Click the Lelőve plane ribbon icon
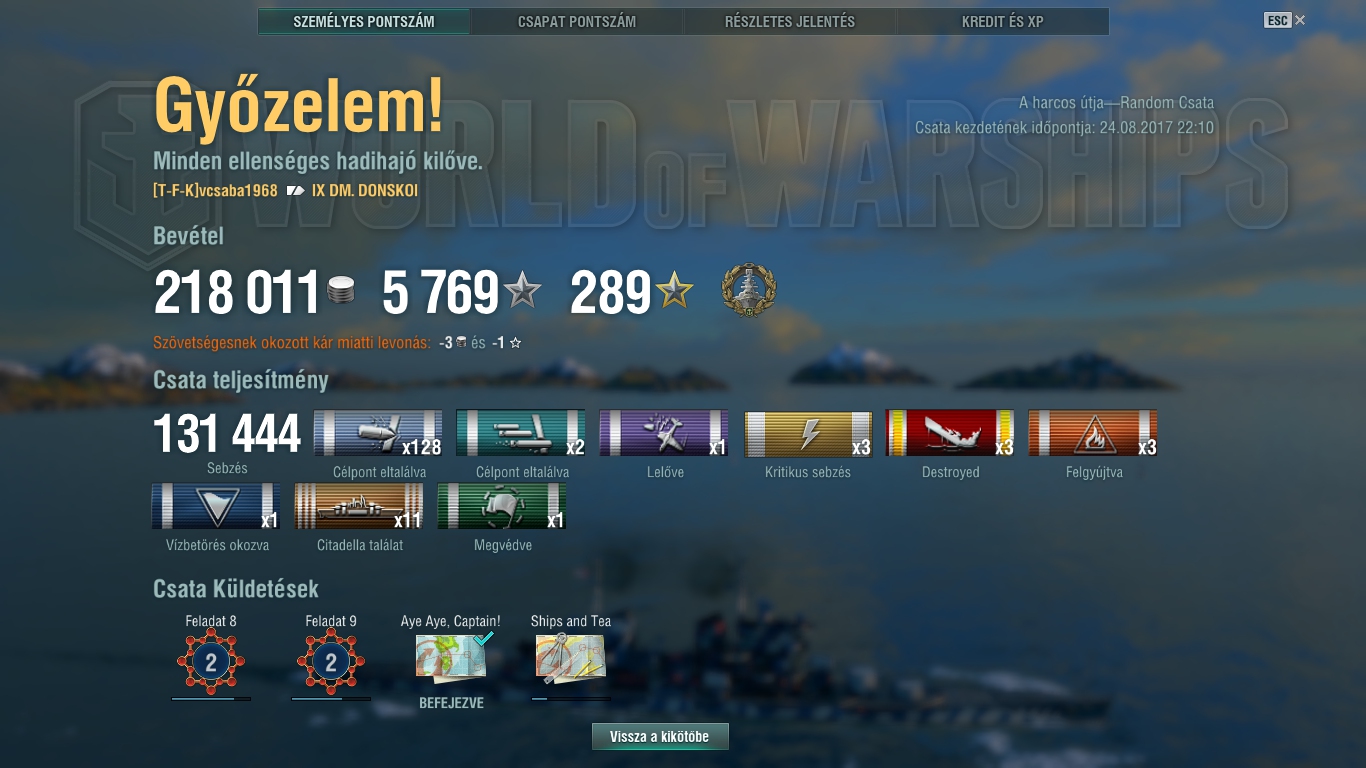 (664, 434)
